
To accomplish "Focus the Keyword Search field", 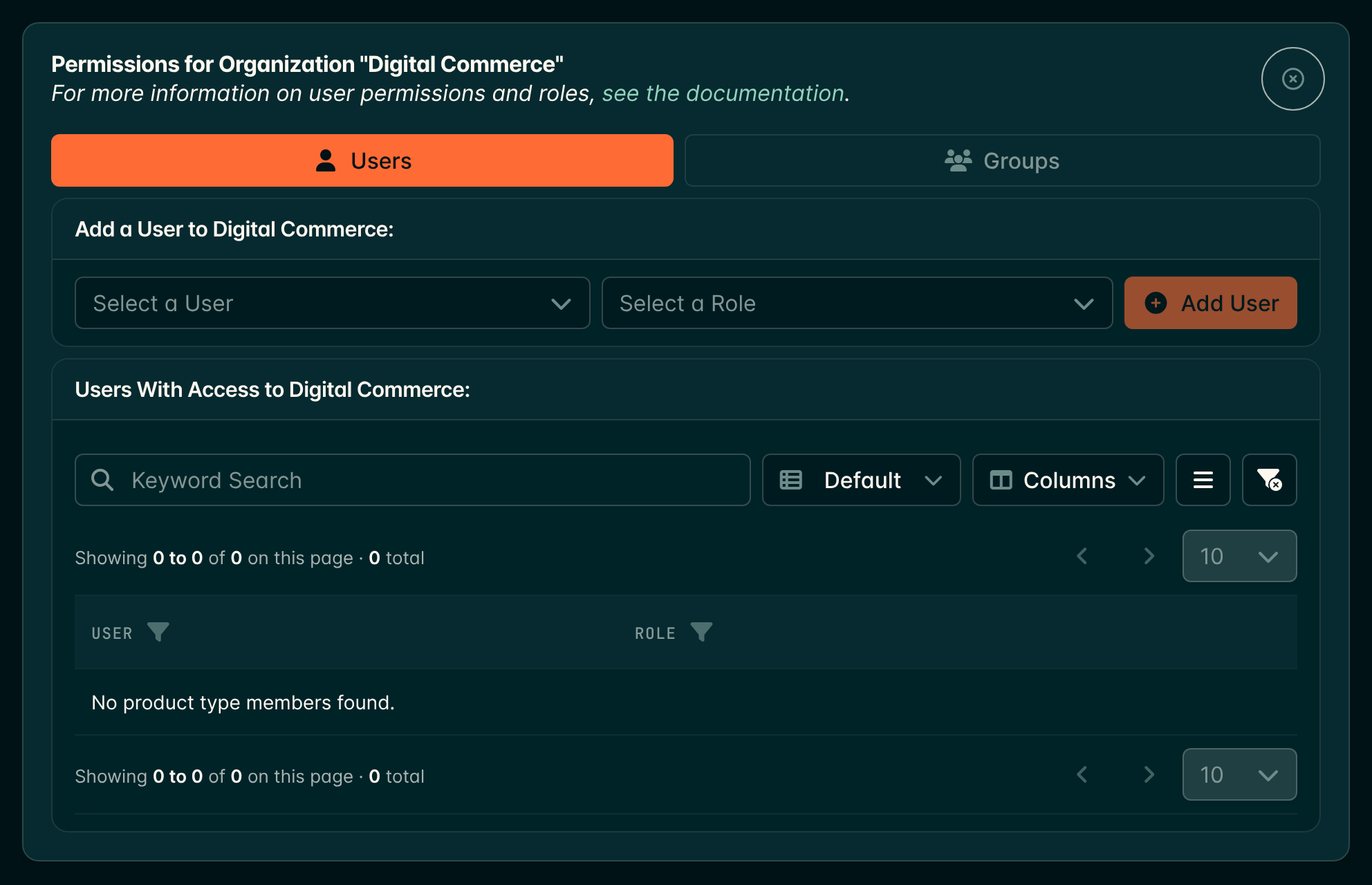I will (412, 480).
